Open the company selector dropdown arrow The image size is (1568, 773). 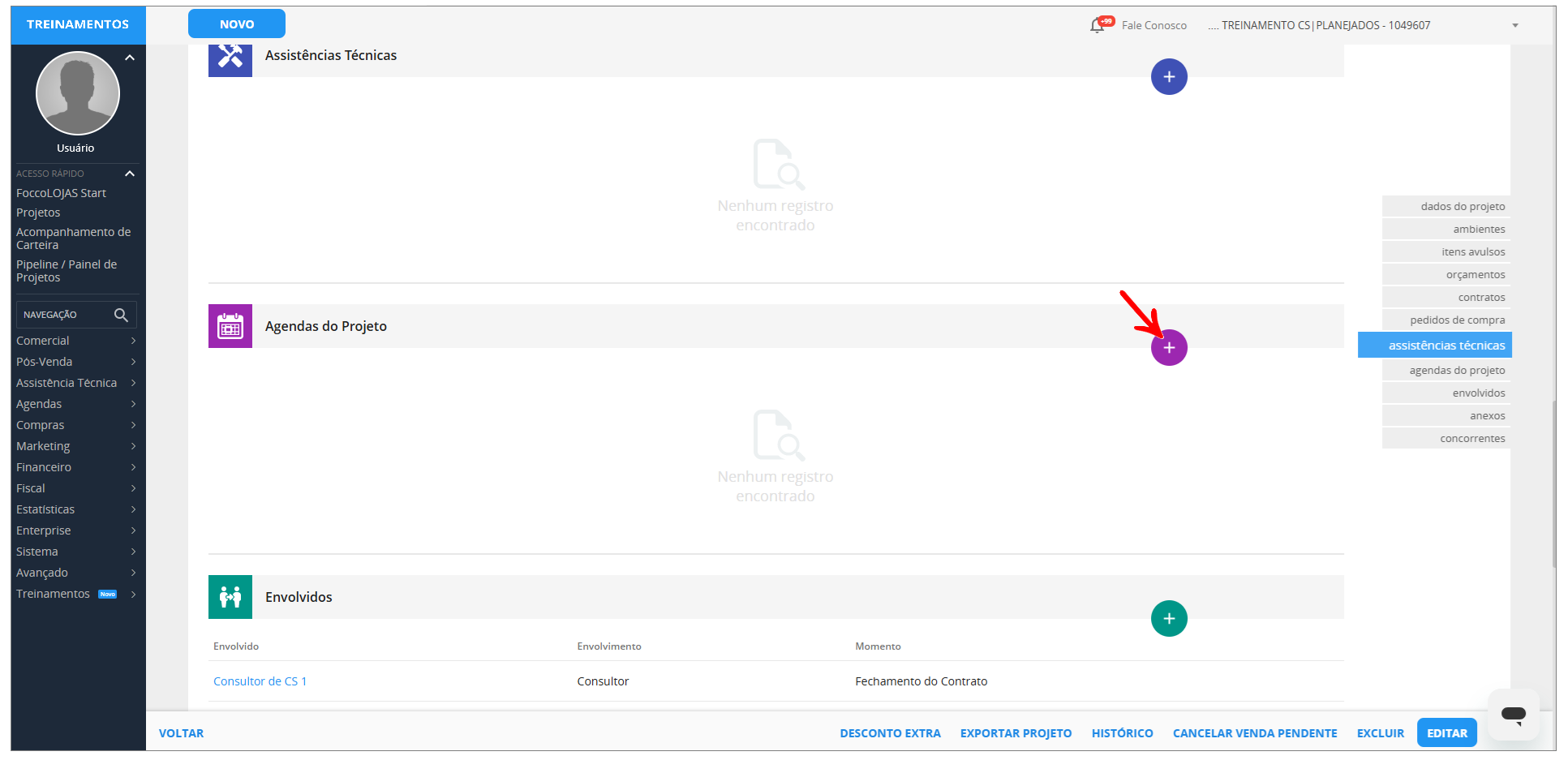click(1515, 26)
